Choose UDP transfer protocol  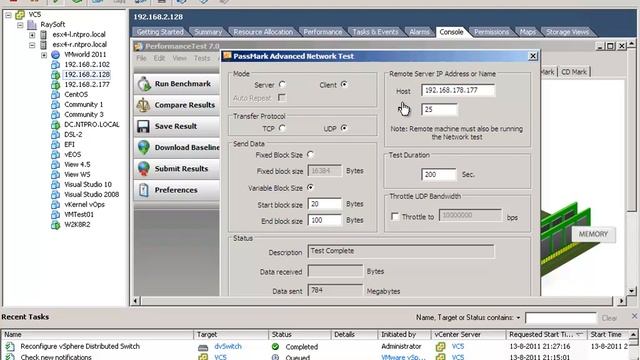(x=344, y=128)
